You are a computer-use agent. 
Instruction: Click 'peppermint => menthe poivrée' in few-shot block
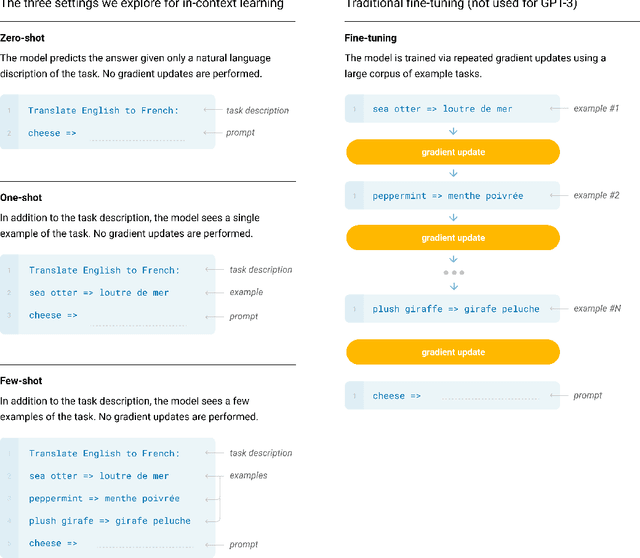click(104, 498)
